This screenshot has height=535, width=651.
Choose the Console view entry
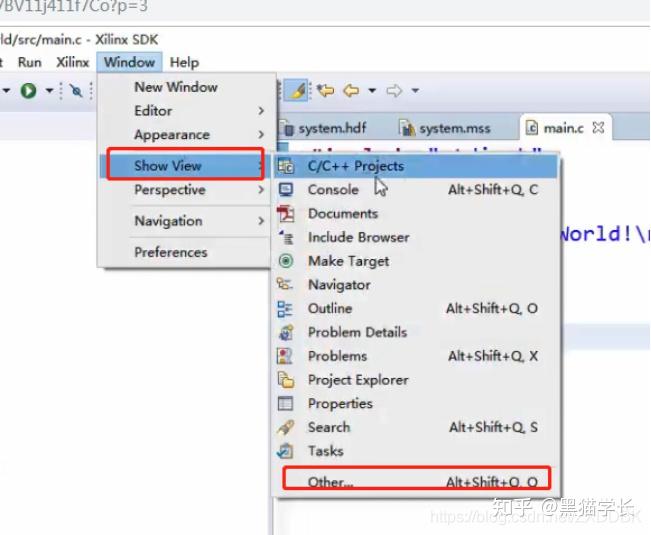click(x=416, y=190)
